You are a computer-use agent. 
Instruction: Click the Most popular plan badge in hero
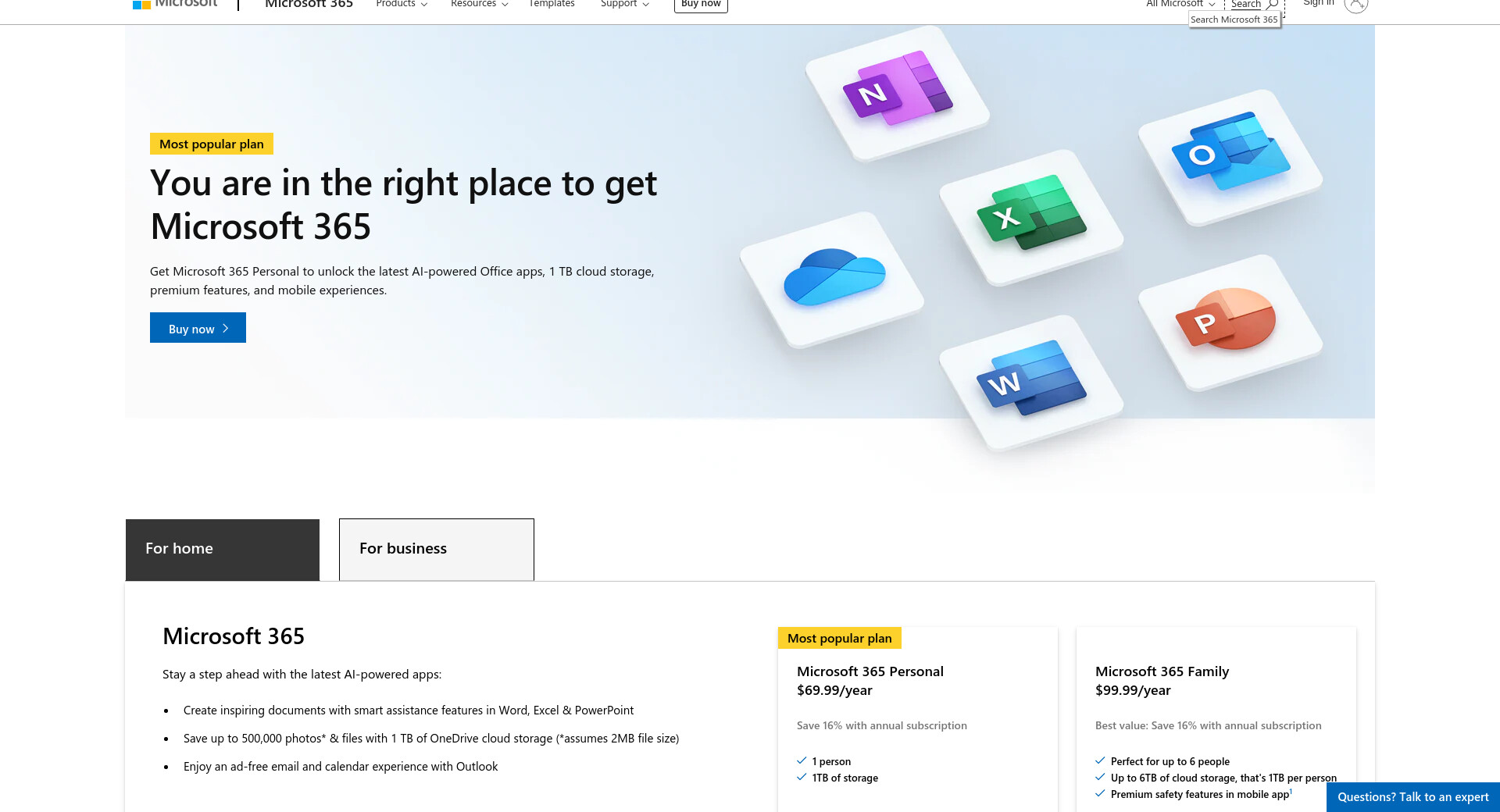(212, 144)
